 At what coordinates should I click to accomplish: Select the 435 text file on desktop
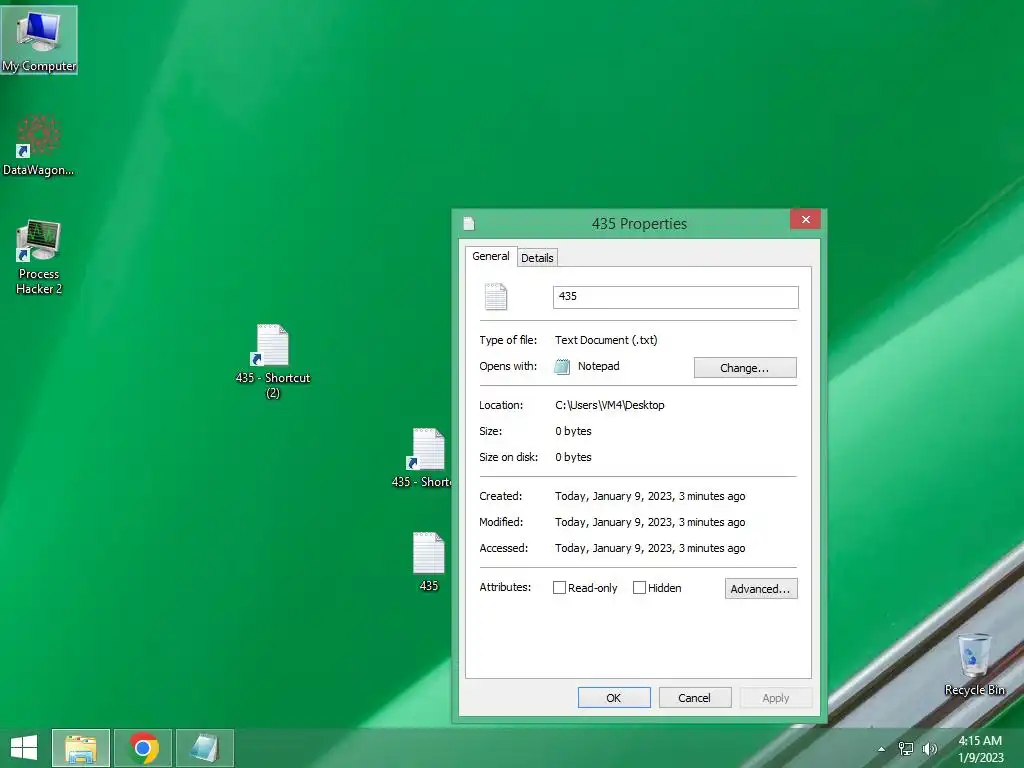428,562
